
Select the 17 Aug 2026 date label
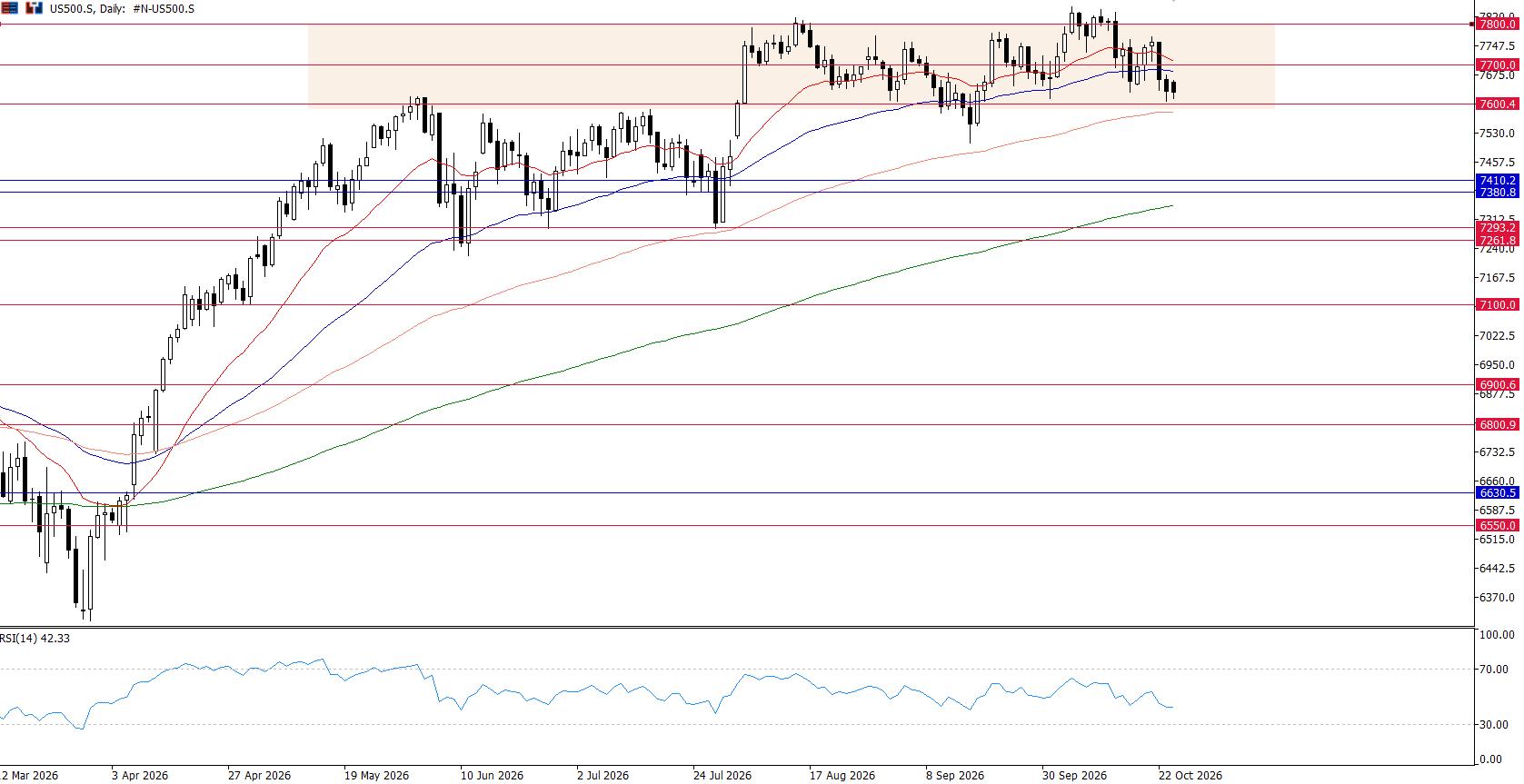[842, 776]
